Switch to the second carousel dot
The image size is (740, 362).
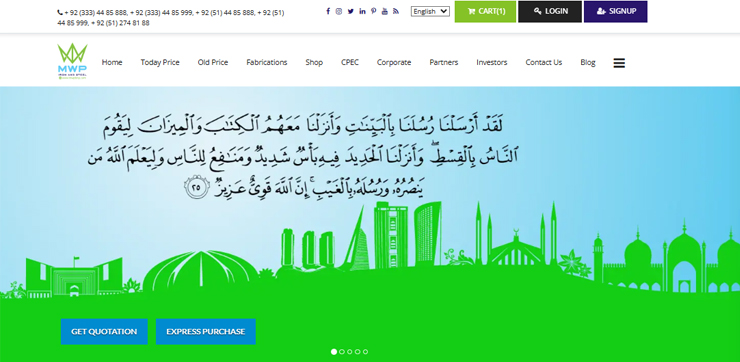[342, 352]
